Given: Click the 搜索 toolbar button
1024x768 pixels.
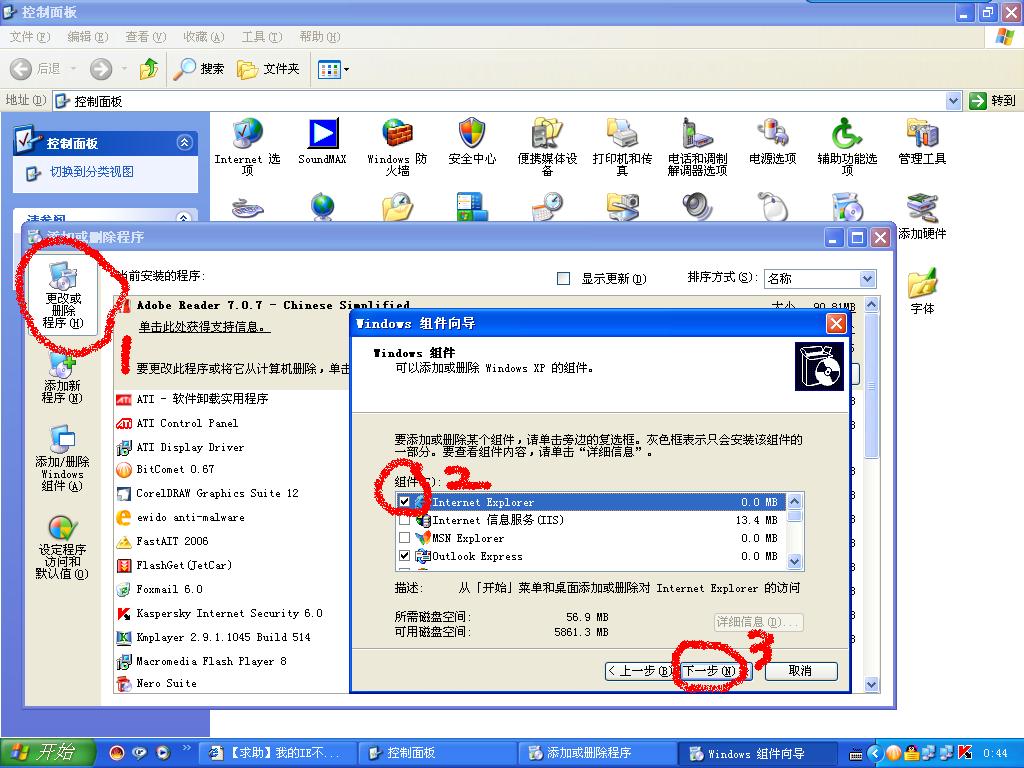Looking at the screenshot, I should (199, 68).
